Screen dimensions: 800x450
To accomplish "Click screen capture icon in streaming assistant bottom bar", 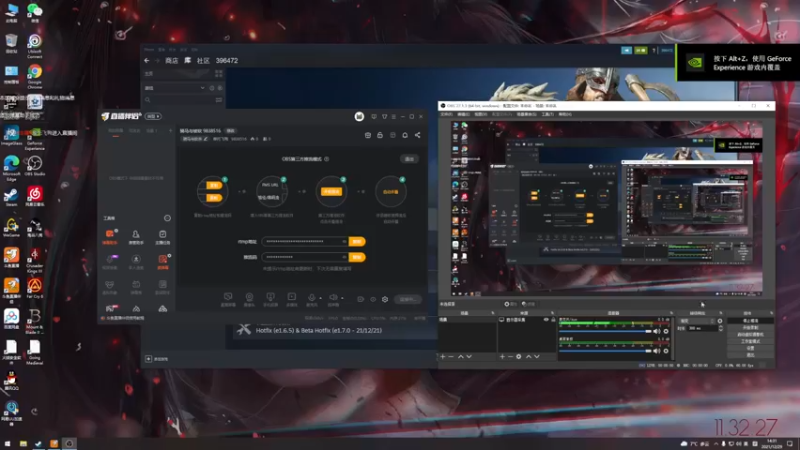I will [228, 297].
